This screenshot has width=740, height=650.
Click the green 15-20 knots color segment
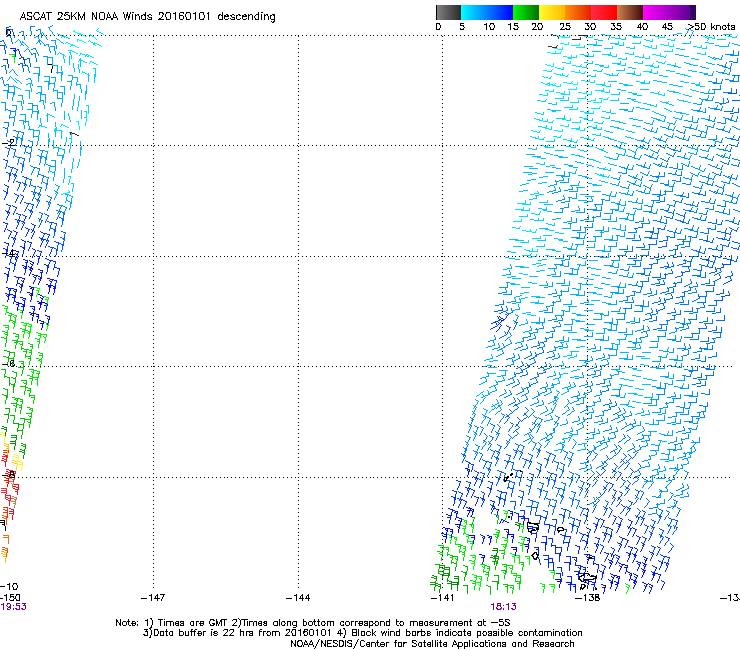coord(526,12)
